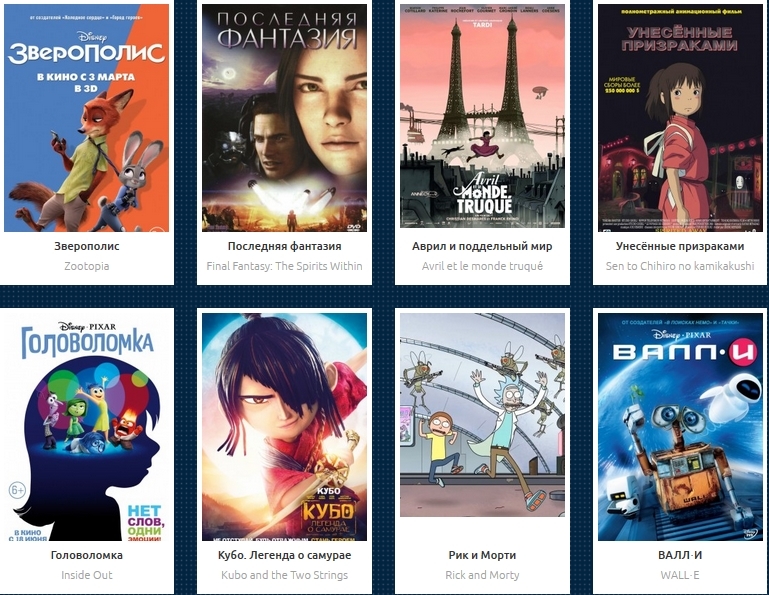This screenshot has height=595, width=769.
Task: Click Кубо. Легенда о самурае title
Action: point(284,555)
